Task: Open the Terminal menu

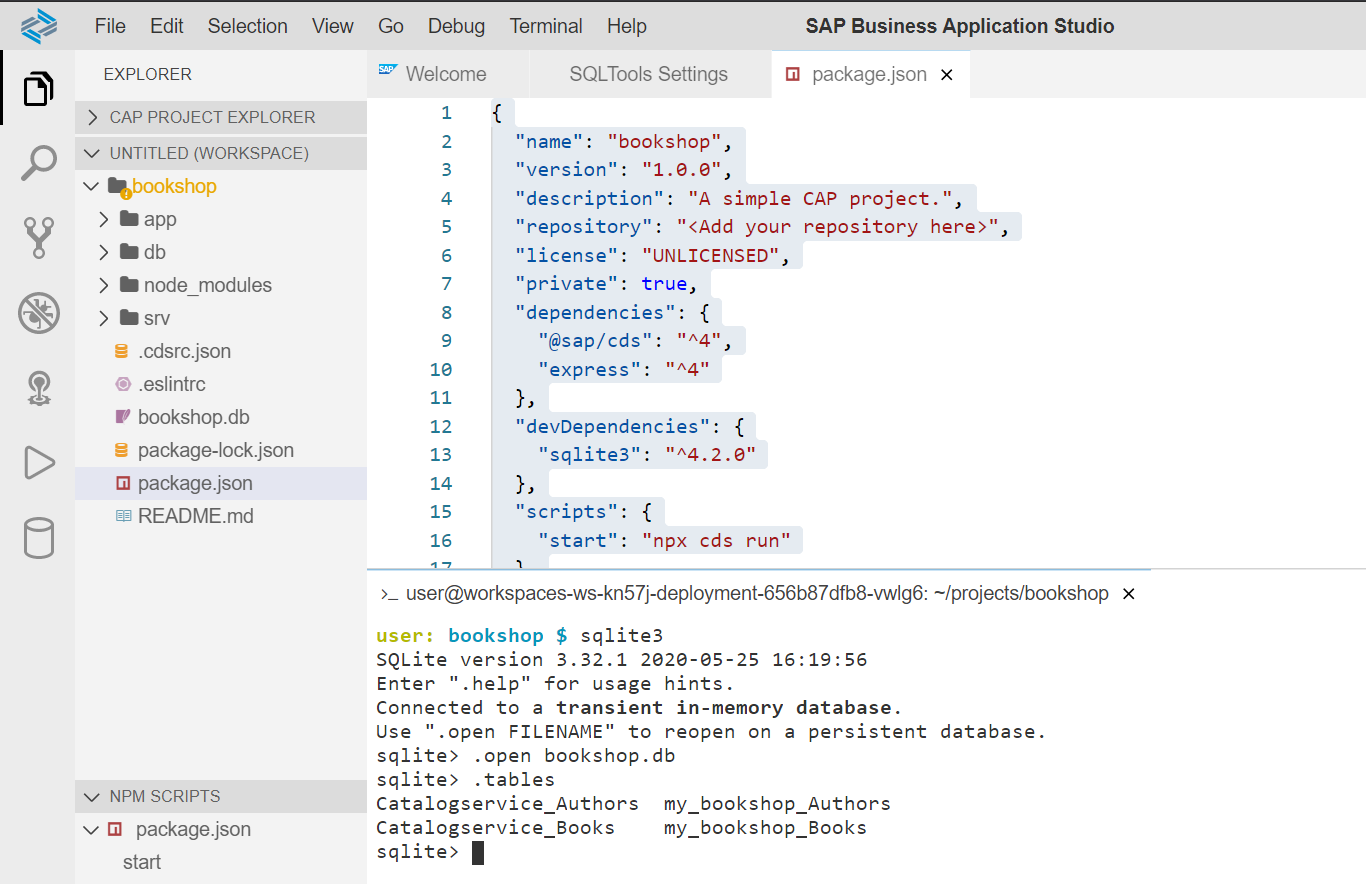Action: point(546,26)
